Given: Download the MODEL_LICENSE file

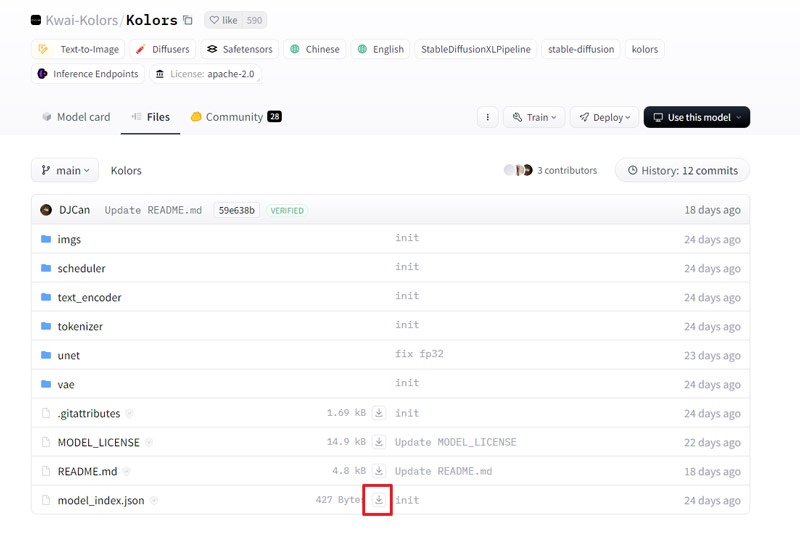Looking at the screenshot, I should [x=378, y=442].
